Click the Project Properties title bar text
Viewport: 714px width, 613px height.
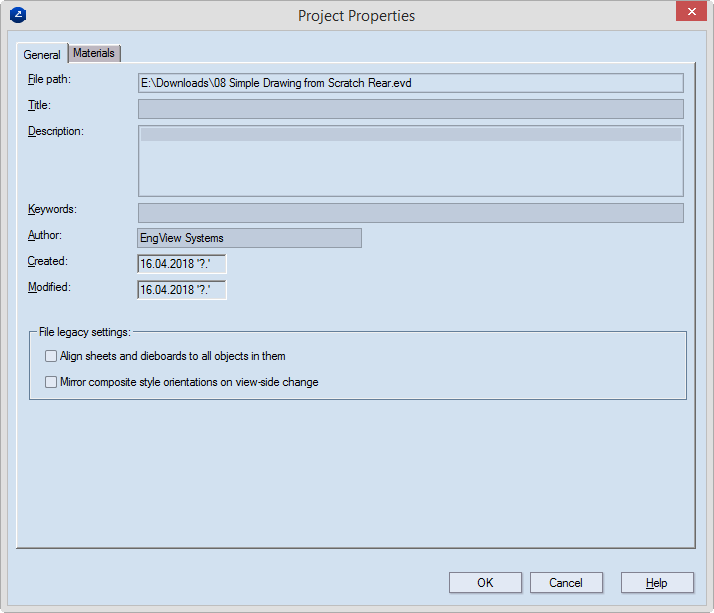[x=356, y=15]
